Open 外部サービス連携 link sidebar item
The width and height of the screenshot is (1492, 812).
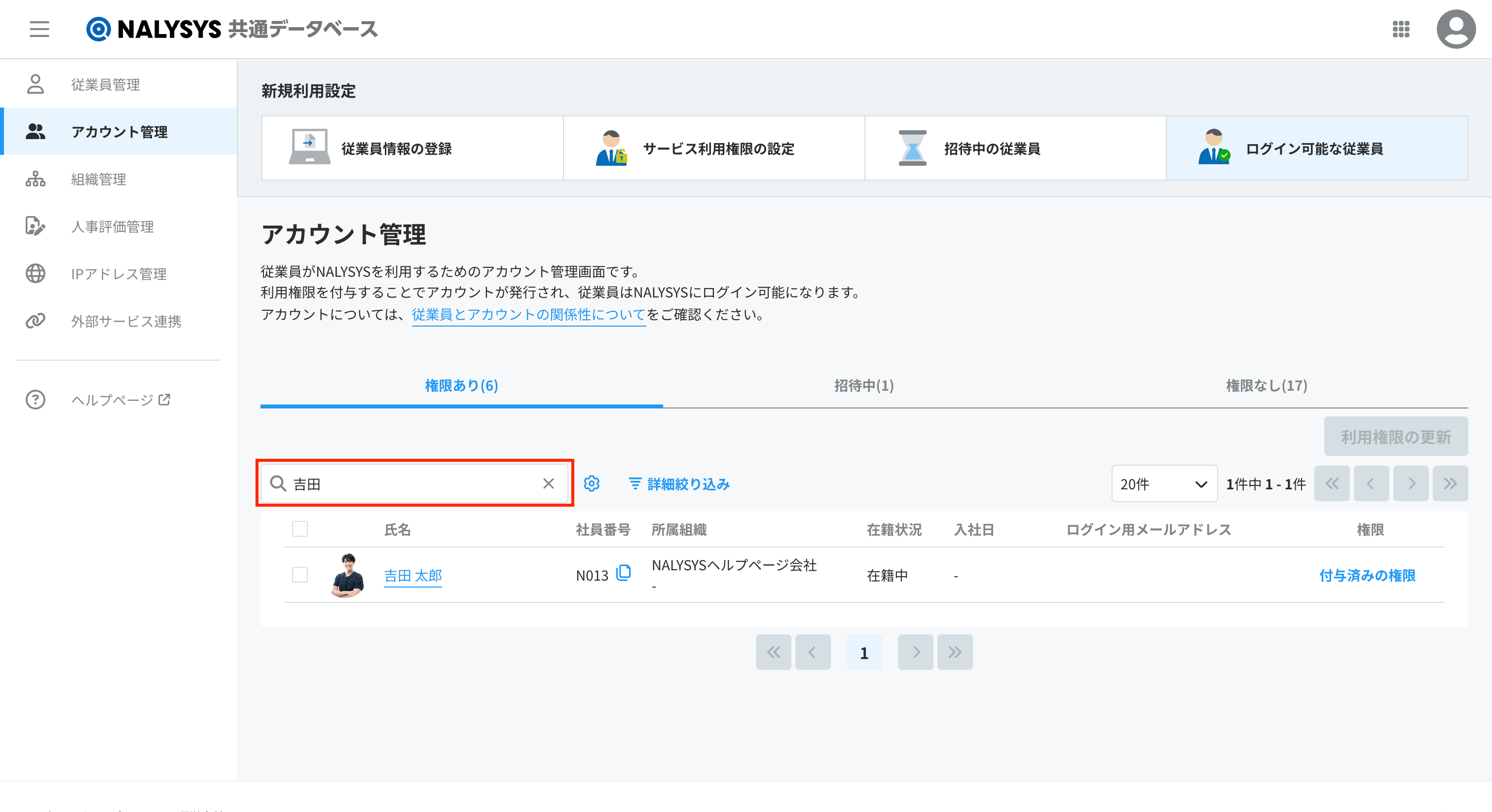point(126,321)
